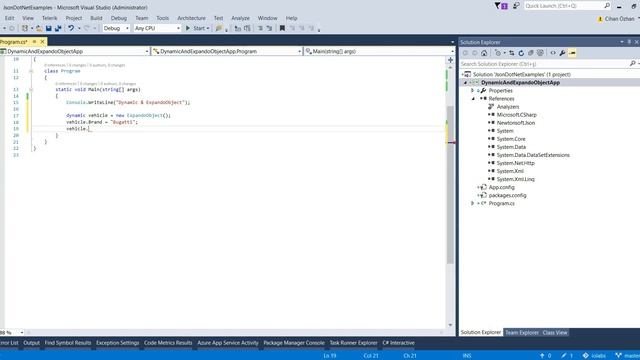Screen dimensions: 640x360
Task: Select the packages.config file
Action: pyautogui.click(x=507, y=195)
